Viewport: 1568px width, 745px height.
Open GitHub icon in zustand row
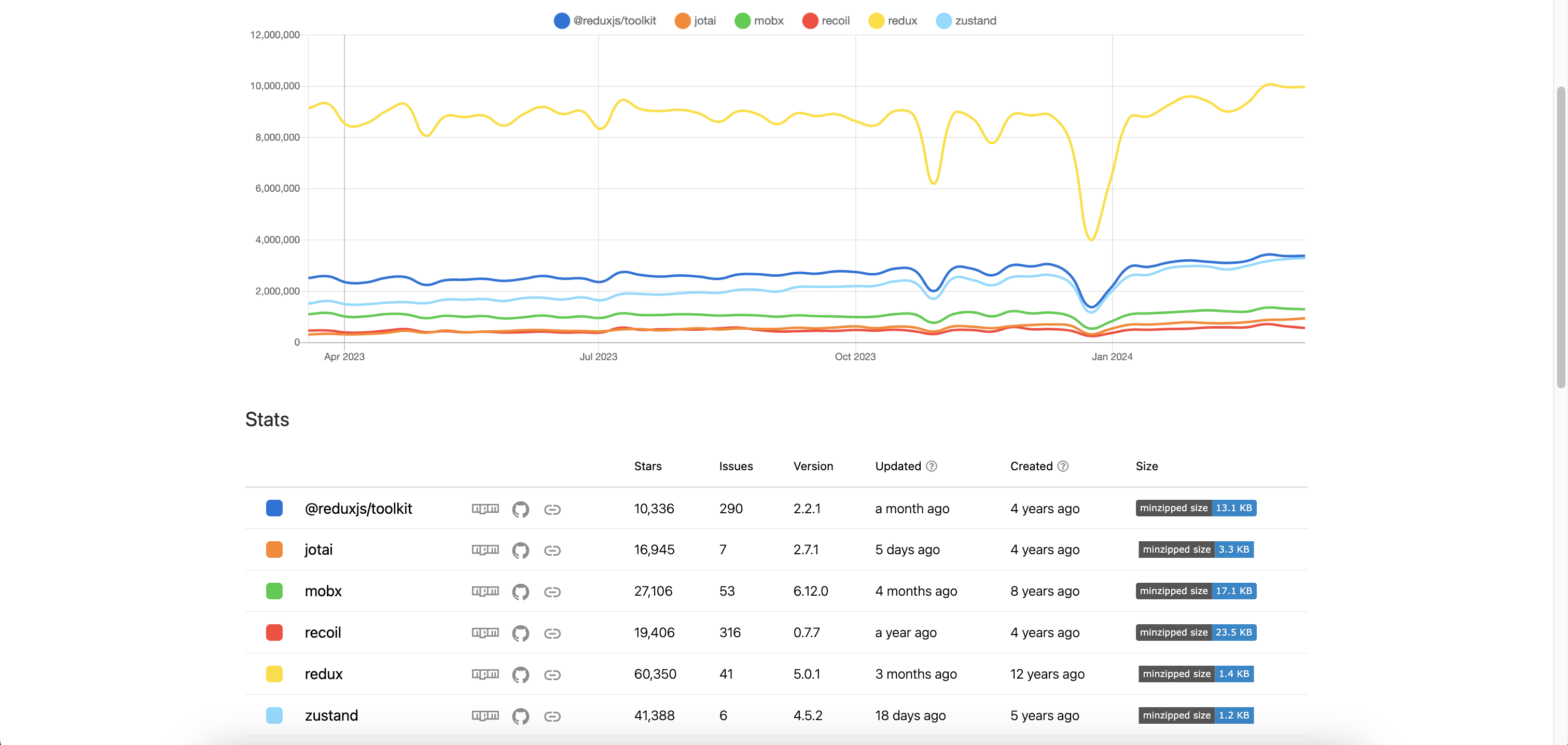pos(520,716)
